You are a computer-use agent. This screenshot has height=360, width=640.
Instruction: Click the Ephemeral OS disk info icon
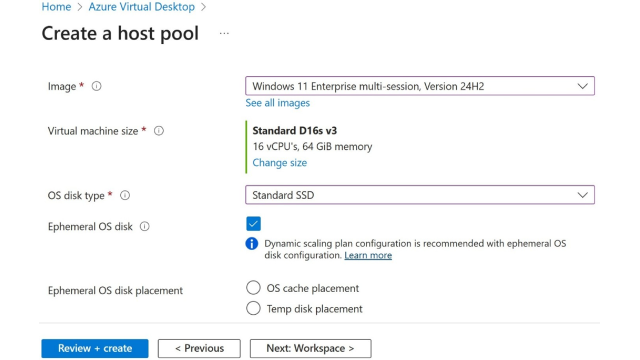144,226
